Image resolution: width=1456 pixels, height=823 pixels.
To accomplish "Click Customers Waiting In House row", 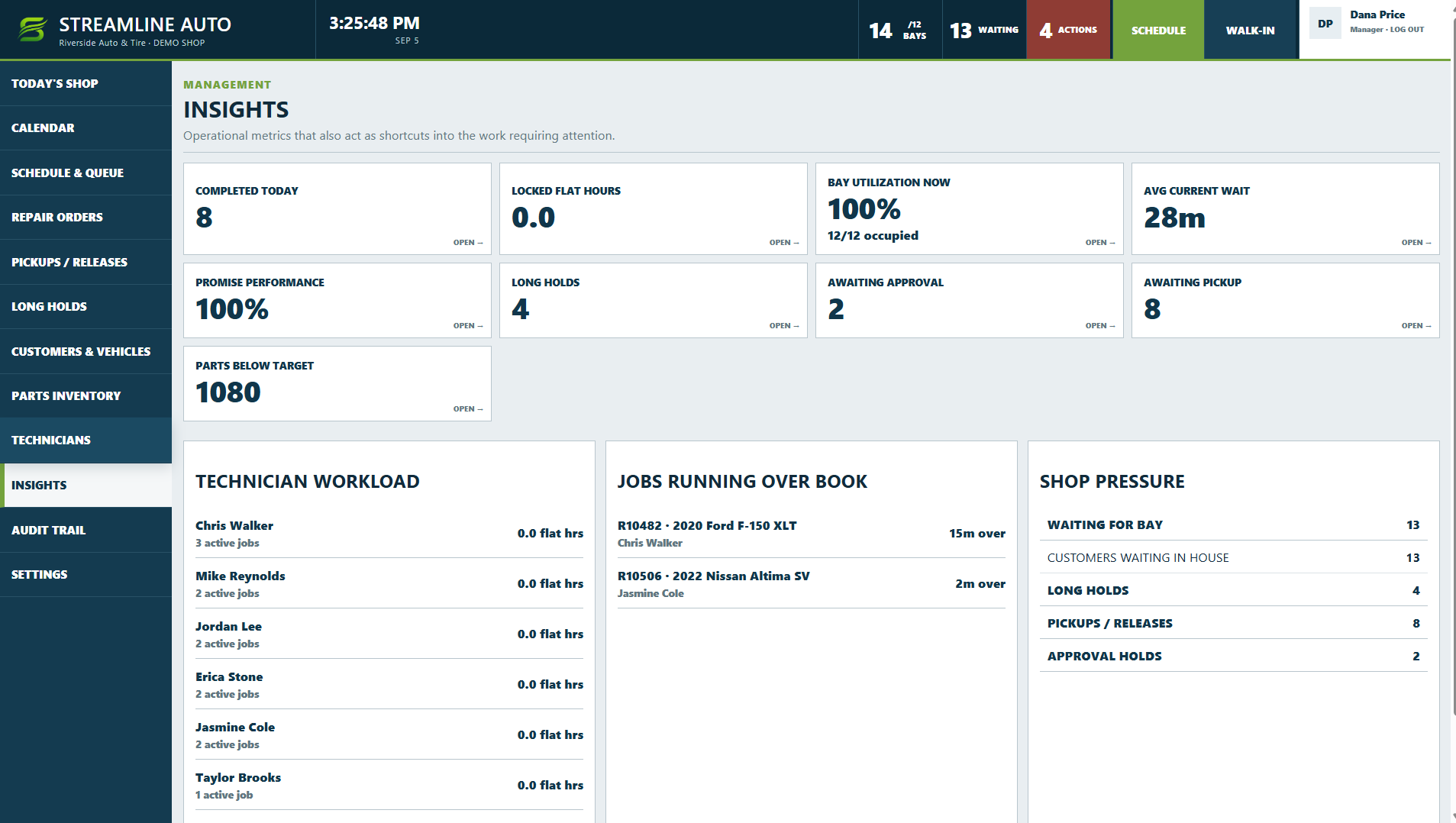I will (1234, 557).
